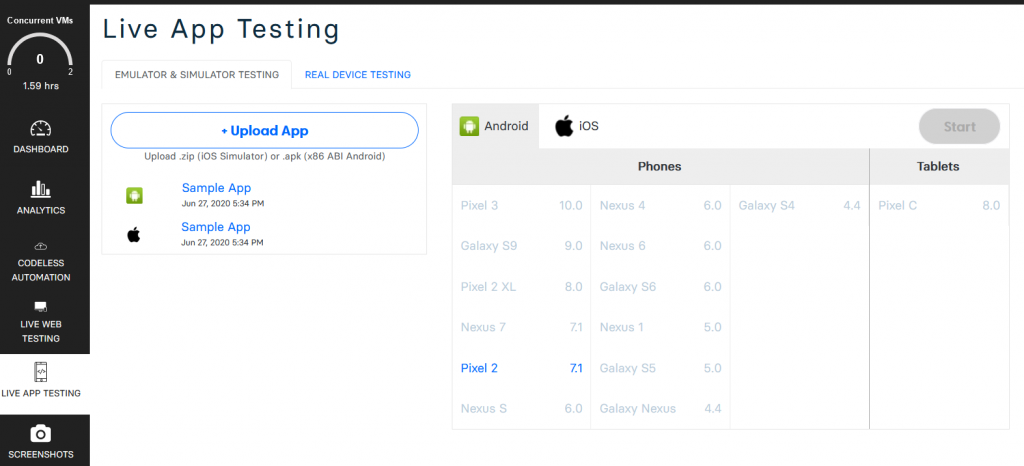Select Emulator & Simulator Testing tab

(x=197, y=74)
